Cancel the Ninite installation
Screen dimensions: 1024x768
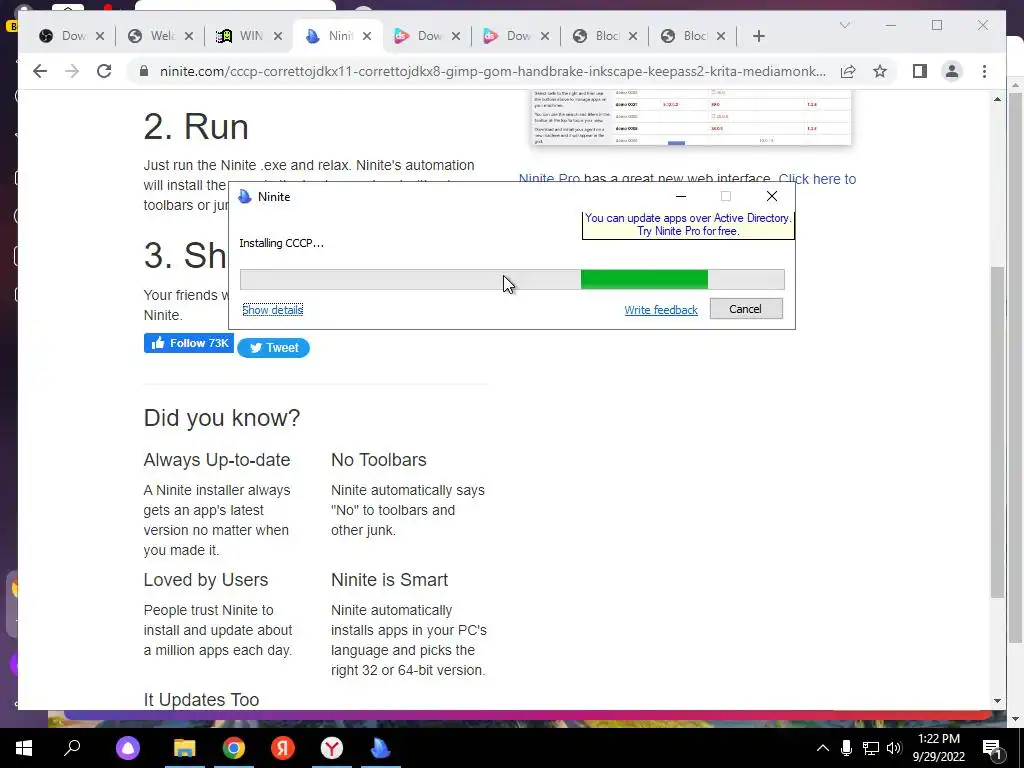(x=746, y=309)
